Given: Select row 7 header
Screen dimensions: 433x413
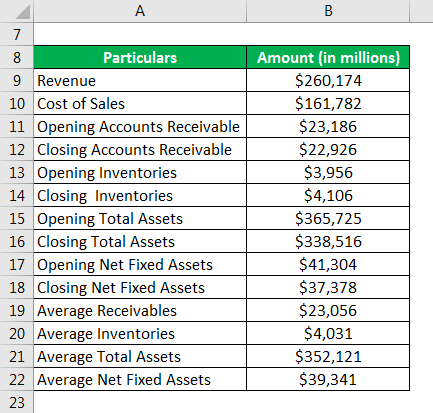Looking at the screenshot, I should pyautogui.click(x=17, y=34).
